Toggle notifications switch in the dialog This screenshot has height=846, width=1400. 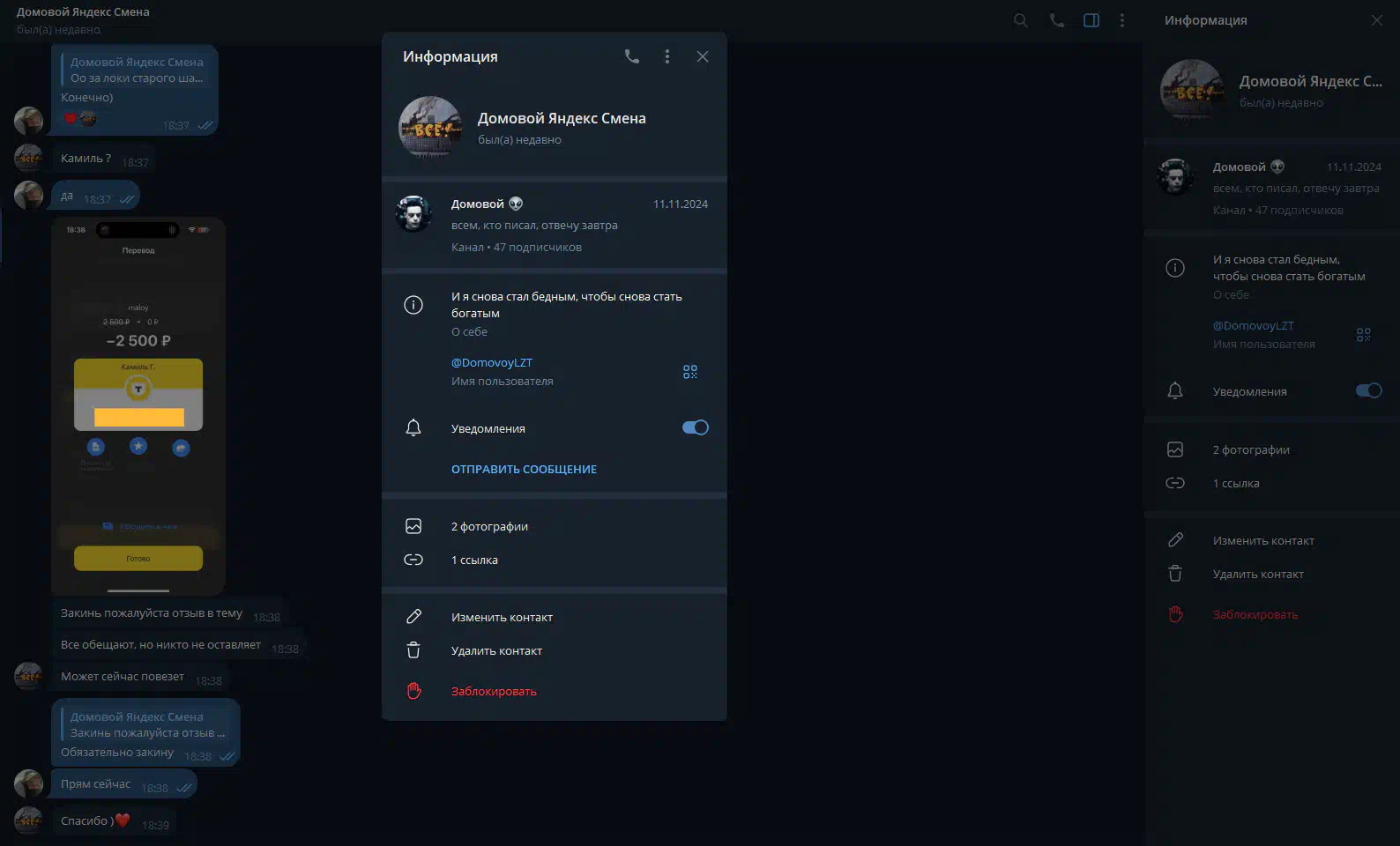coord(696,427)
